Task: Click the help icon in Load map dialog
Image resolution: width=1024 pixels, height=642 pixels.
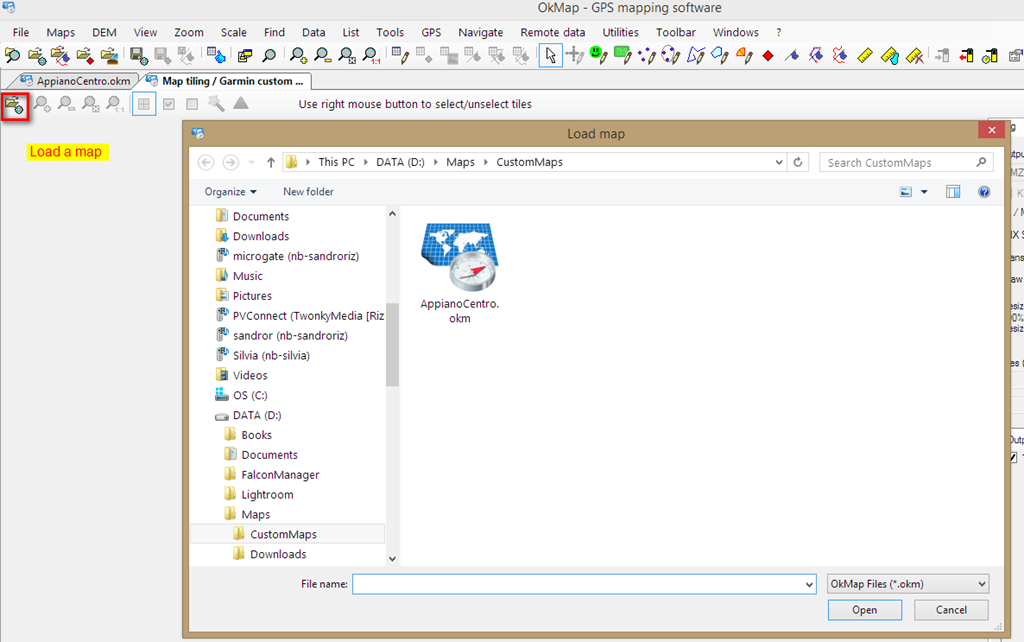Action: click(x=984, y=192)
